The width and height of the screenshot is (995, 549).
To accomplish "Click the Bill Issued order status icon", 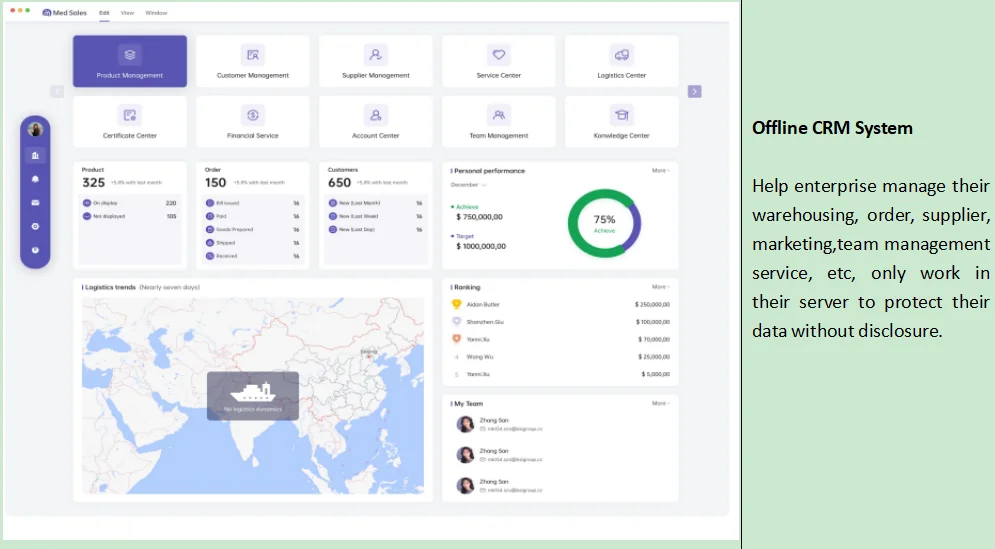I will tap(210, 203).
